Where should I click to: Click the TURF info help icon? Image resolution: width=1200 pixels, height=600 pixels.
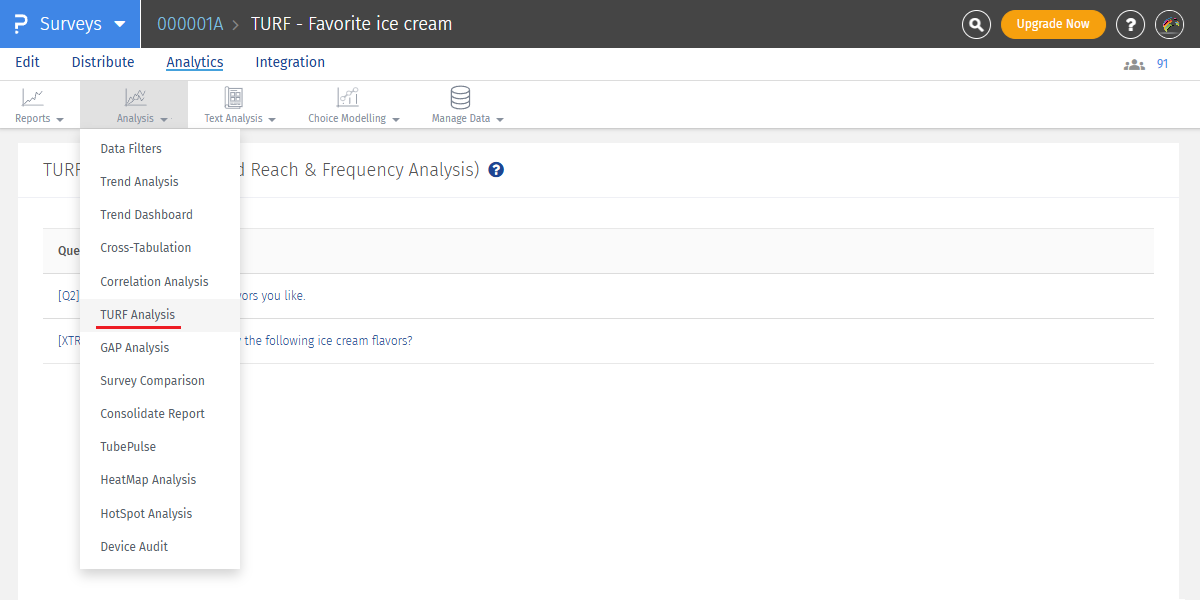coord(496,170)
